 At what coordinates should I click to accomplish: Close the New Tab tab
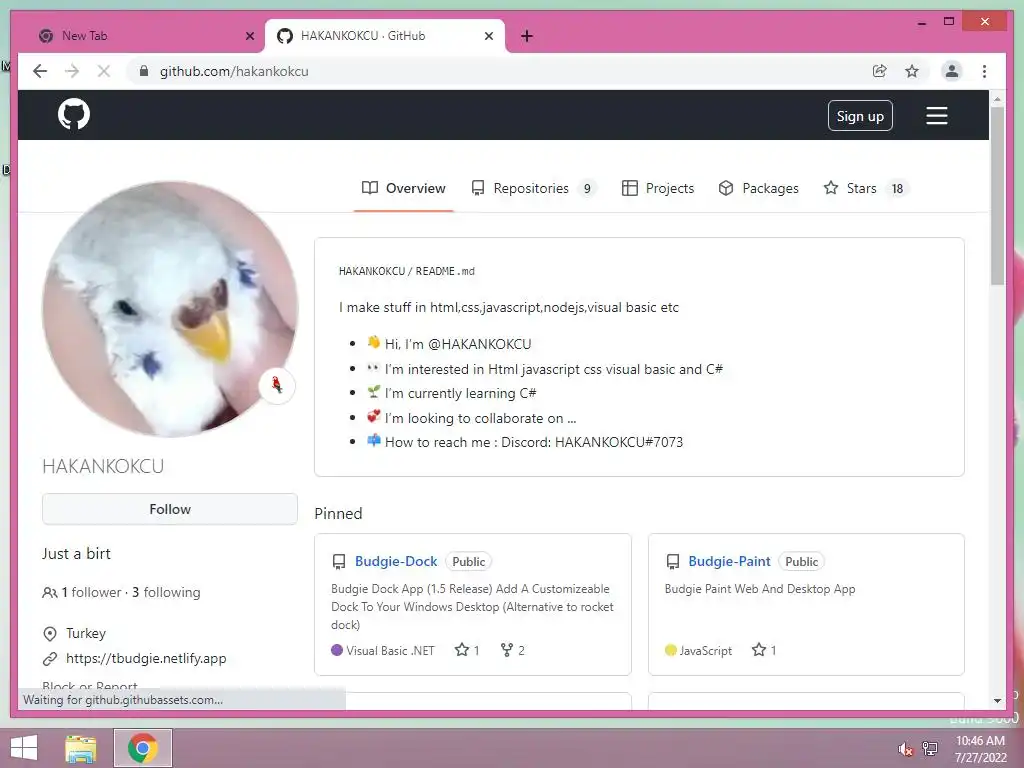pos(249,36)
